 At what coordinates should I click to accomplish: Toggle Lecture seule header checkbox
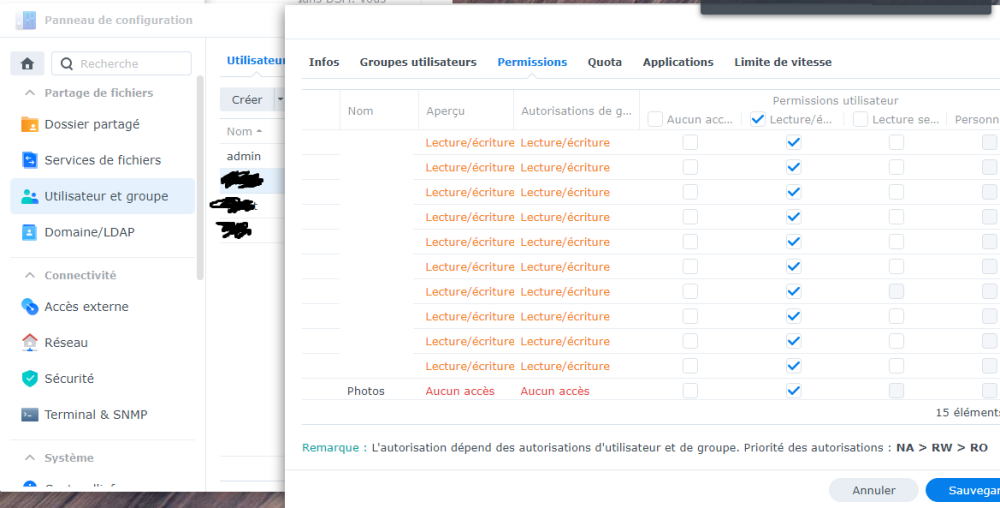pos(860,119)
